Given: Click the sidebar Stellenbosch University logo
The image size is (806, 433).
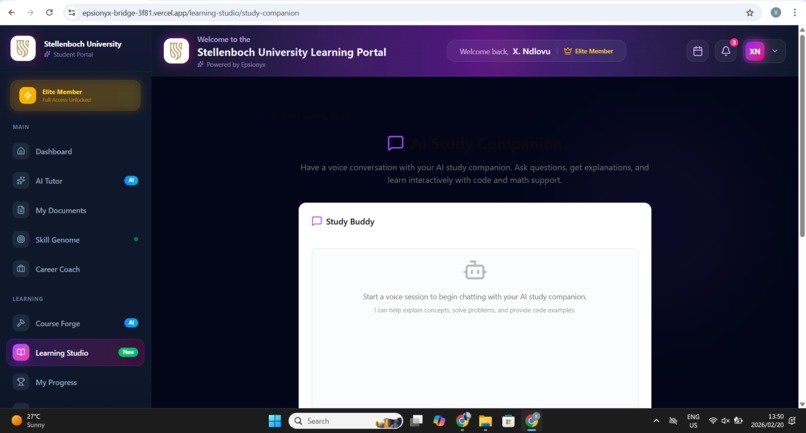Looking at the screenshot, I should [x=23, y=48].
